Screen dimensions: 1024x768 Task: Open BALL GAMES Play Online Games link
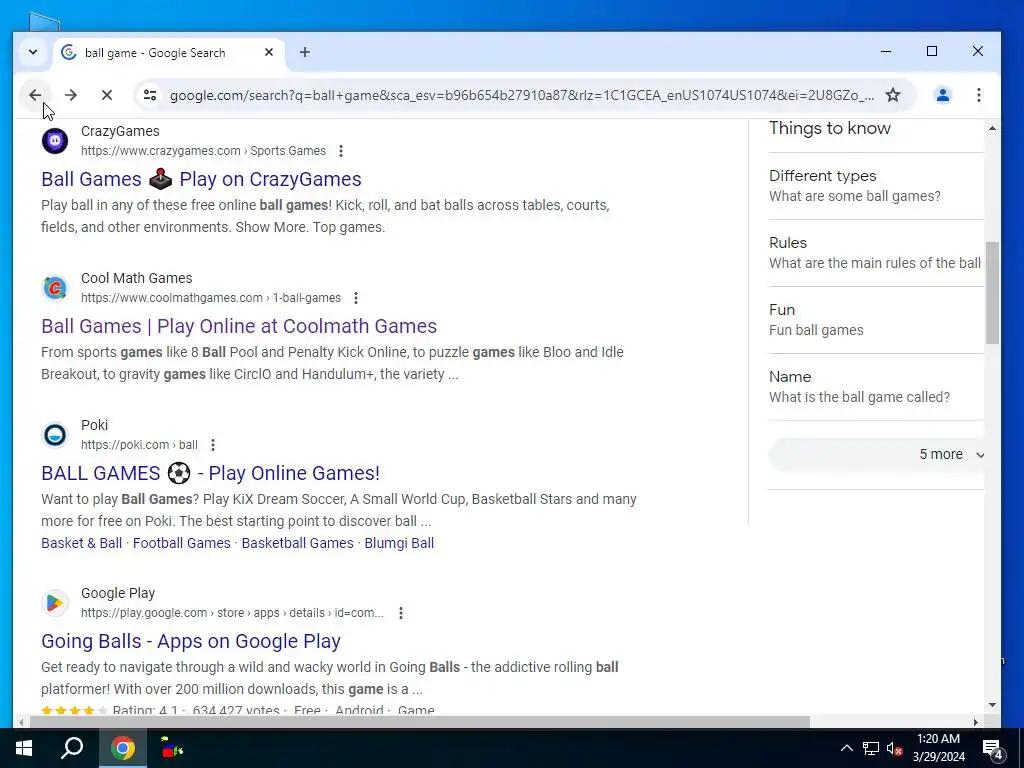coord(210,473)
